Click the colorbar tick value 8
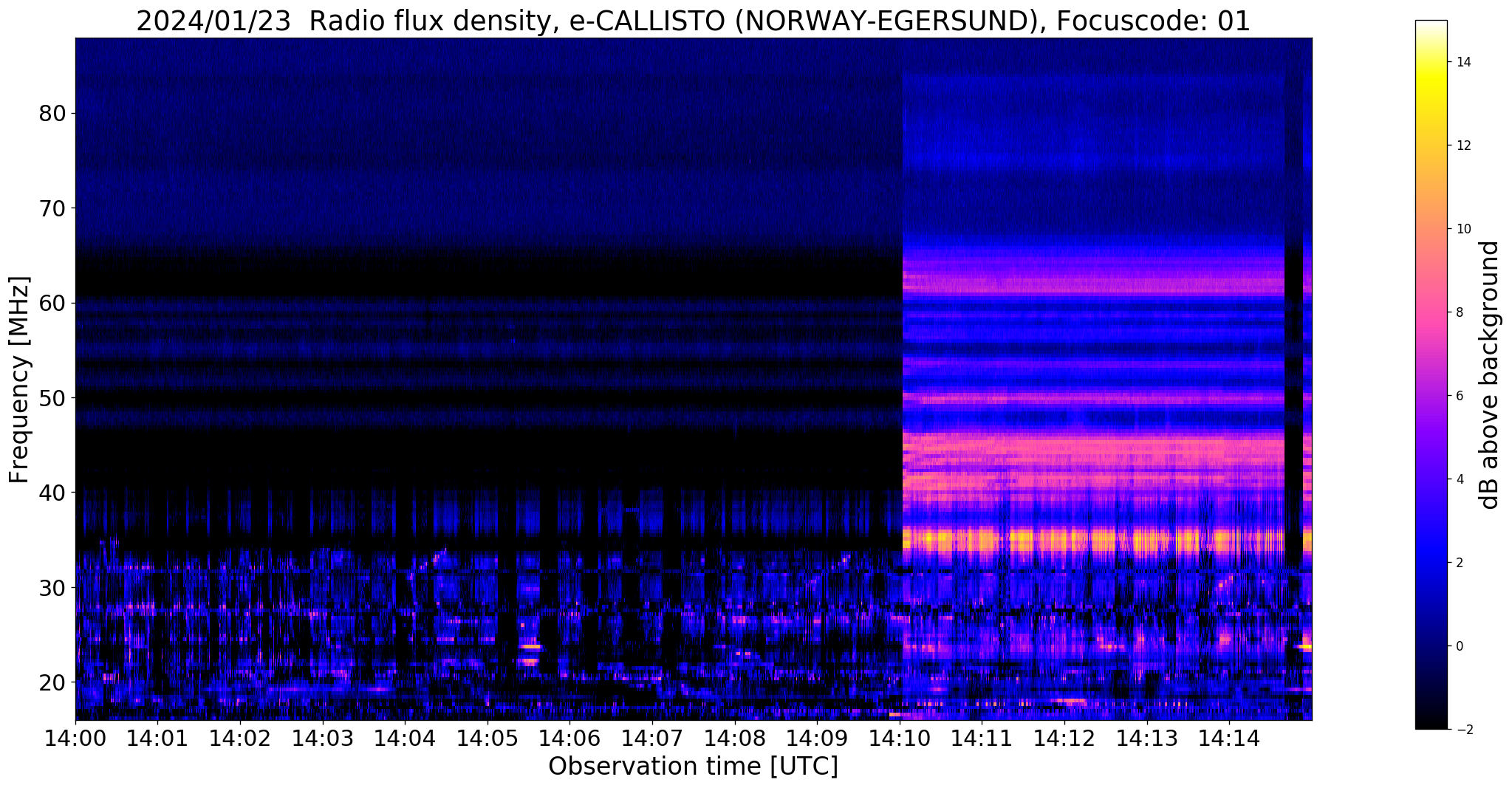Viewport: 1512px width, 788px height. (1459, 312)
